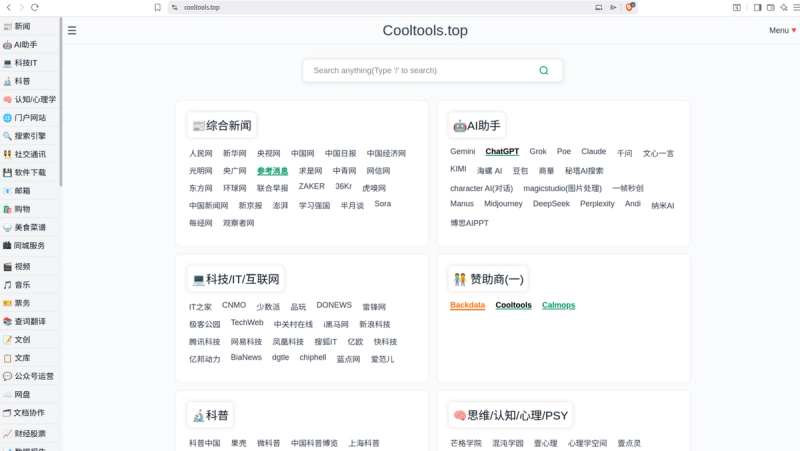Open the highlighted 参考消息 link

(272, 171)
